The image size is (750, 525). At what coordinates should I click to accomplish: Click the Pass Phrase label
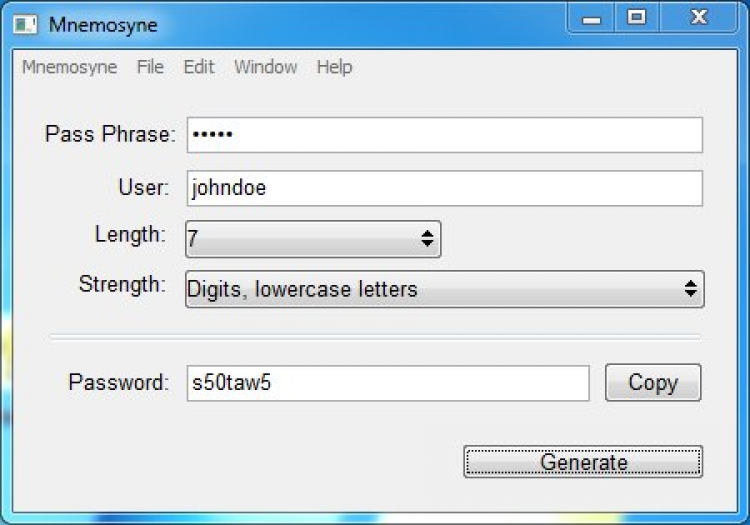pos(110,134)
